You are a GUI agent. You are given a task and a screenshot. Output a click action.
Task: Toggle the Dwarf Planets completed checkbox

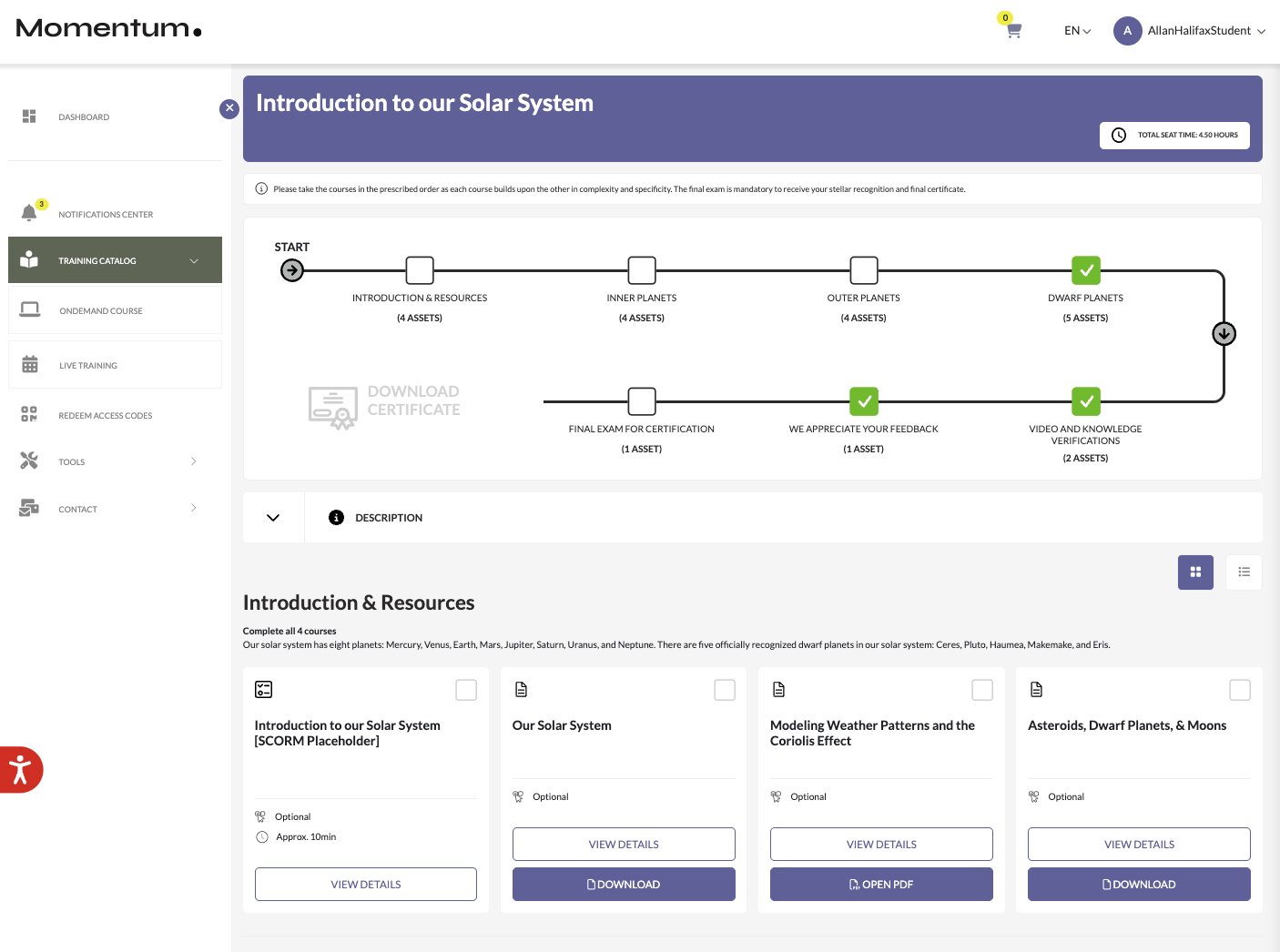coord(1085,270)
